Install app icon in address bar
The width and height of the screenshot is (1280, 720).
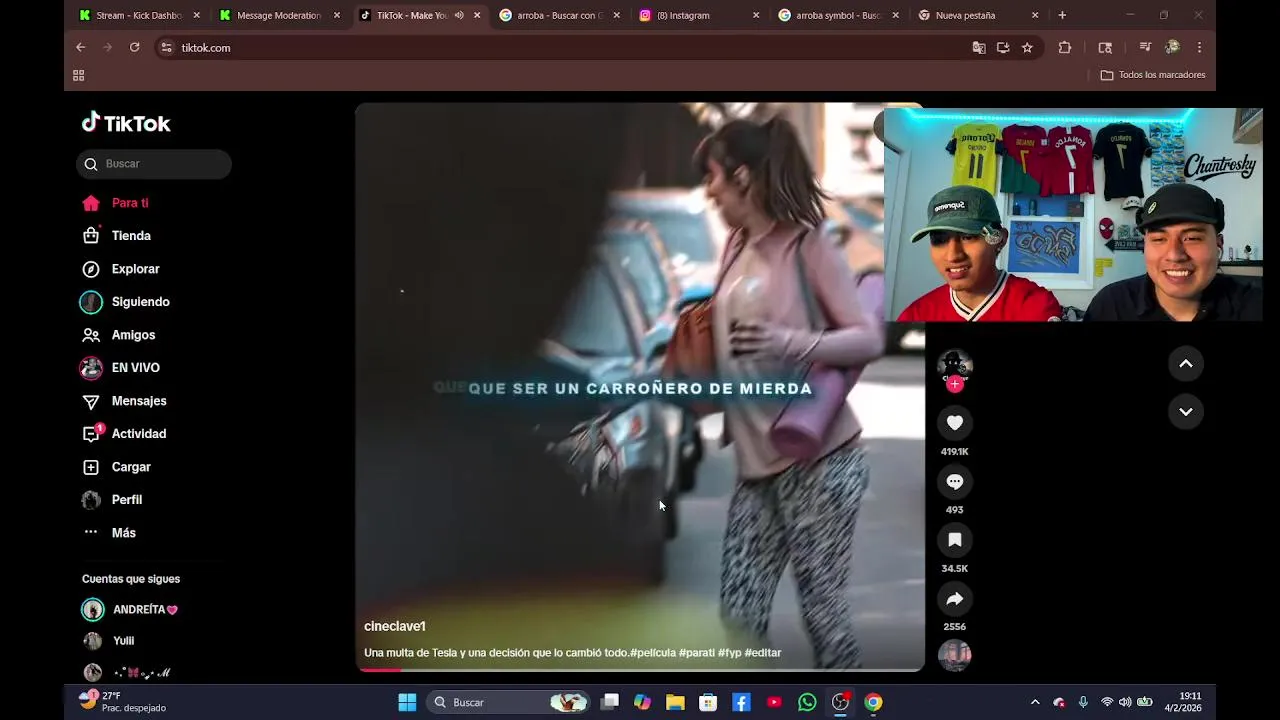pyautogui.click(x=1003, y=47)
